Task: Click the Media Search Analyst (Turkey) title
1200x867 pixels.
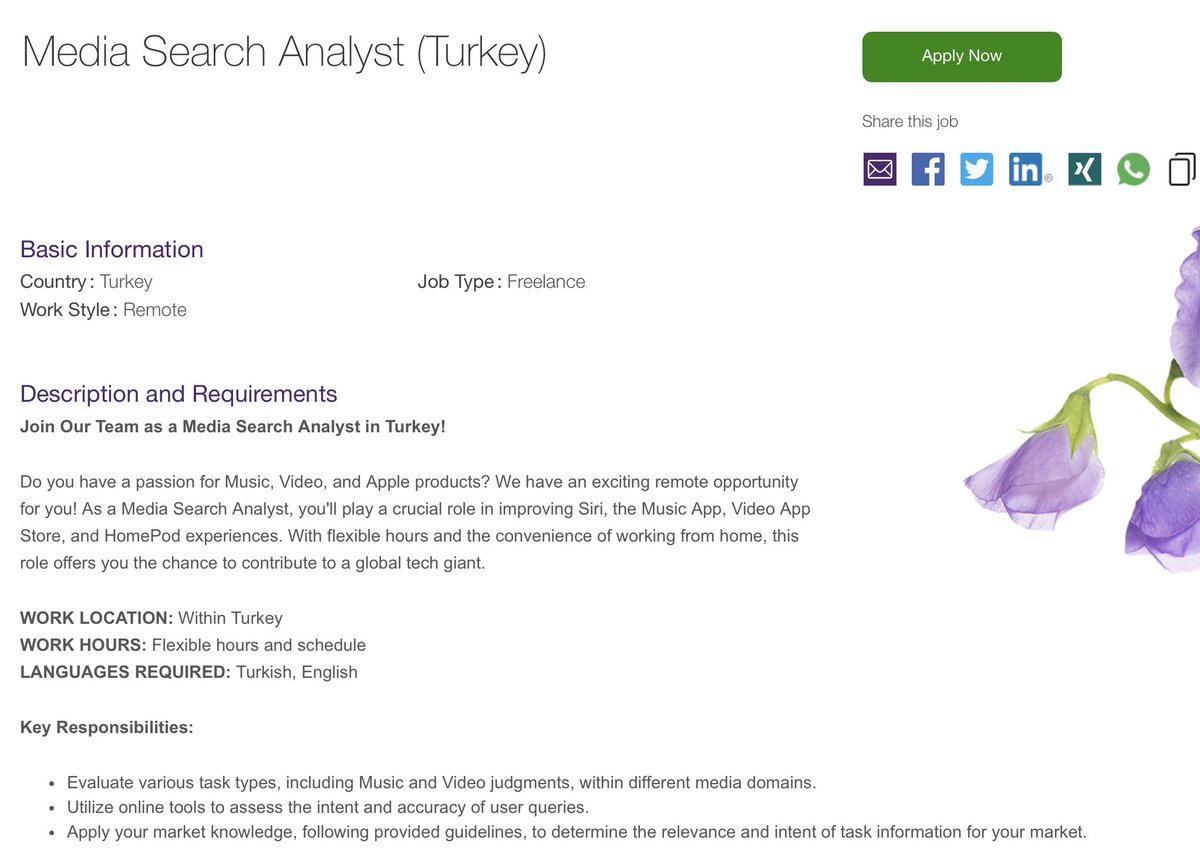Action: [x=284, y=52]
